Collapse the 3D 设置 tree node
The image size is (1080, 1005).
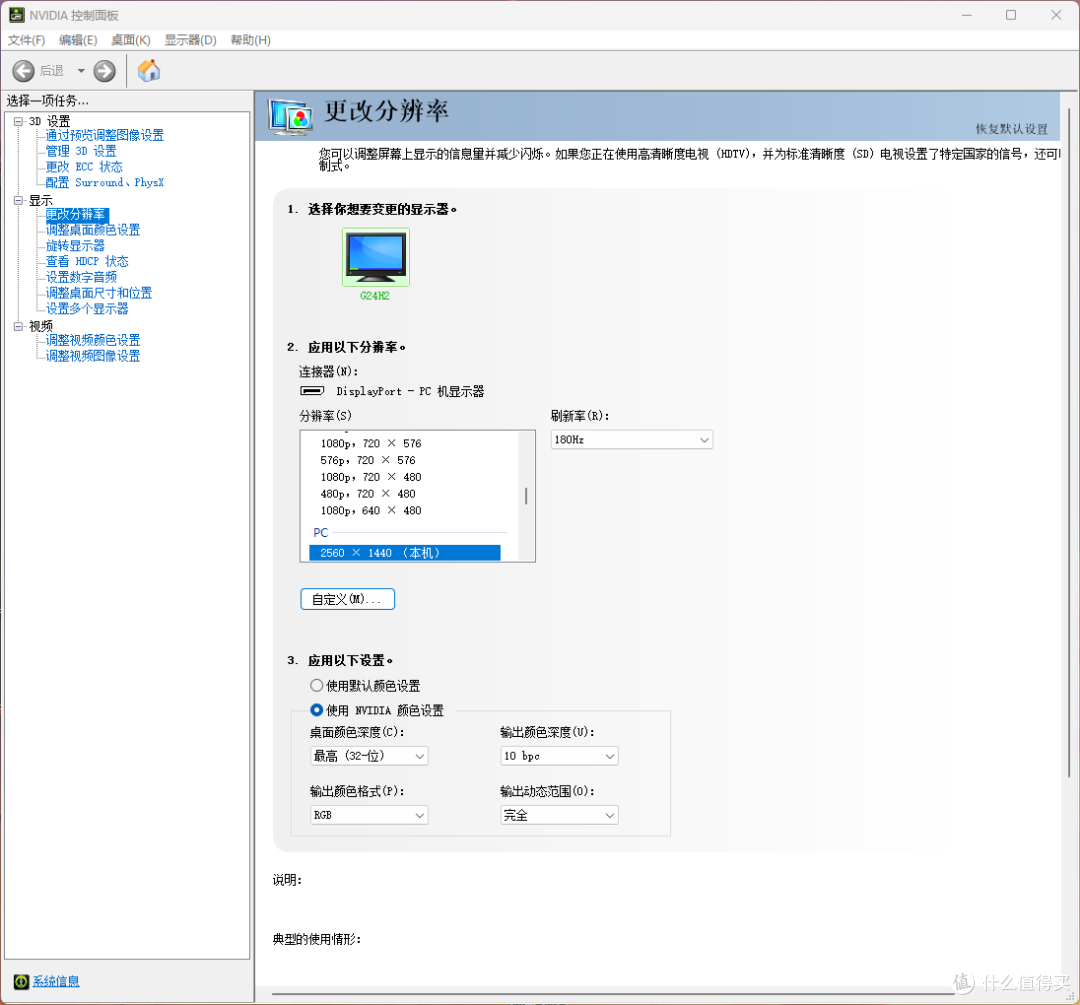pos(18,121)
